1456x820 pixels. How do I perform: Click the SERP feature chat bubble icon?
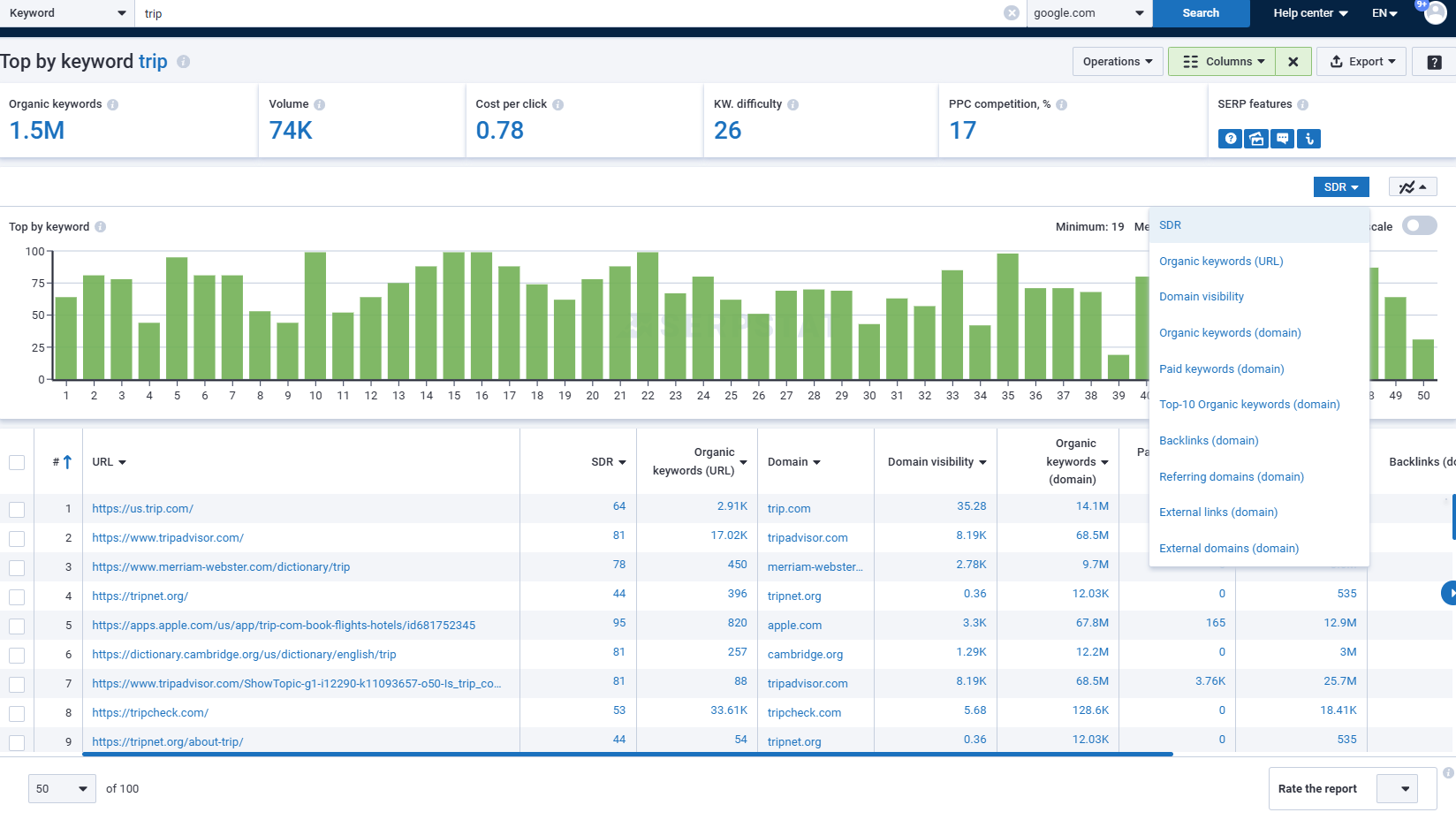click(1282, 139)
